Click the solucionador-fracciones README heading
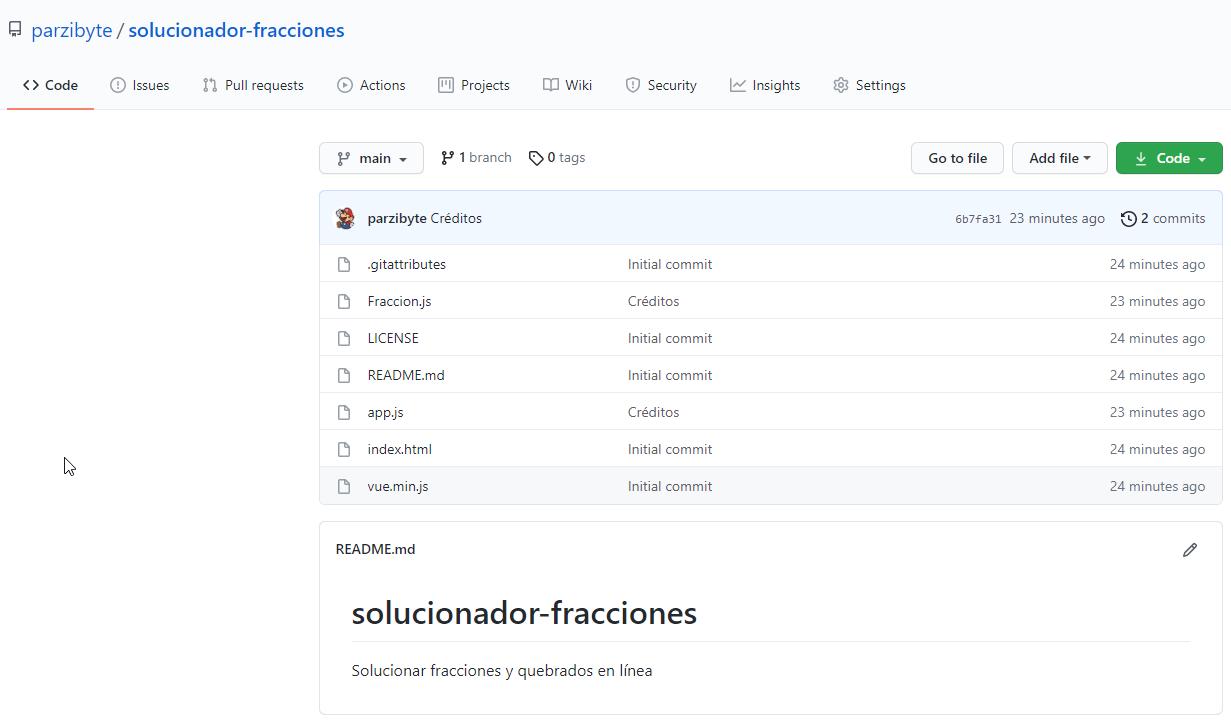 [x=524, y=613]
